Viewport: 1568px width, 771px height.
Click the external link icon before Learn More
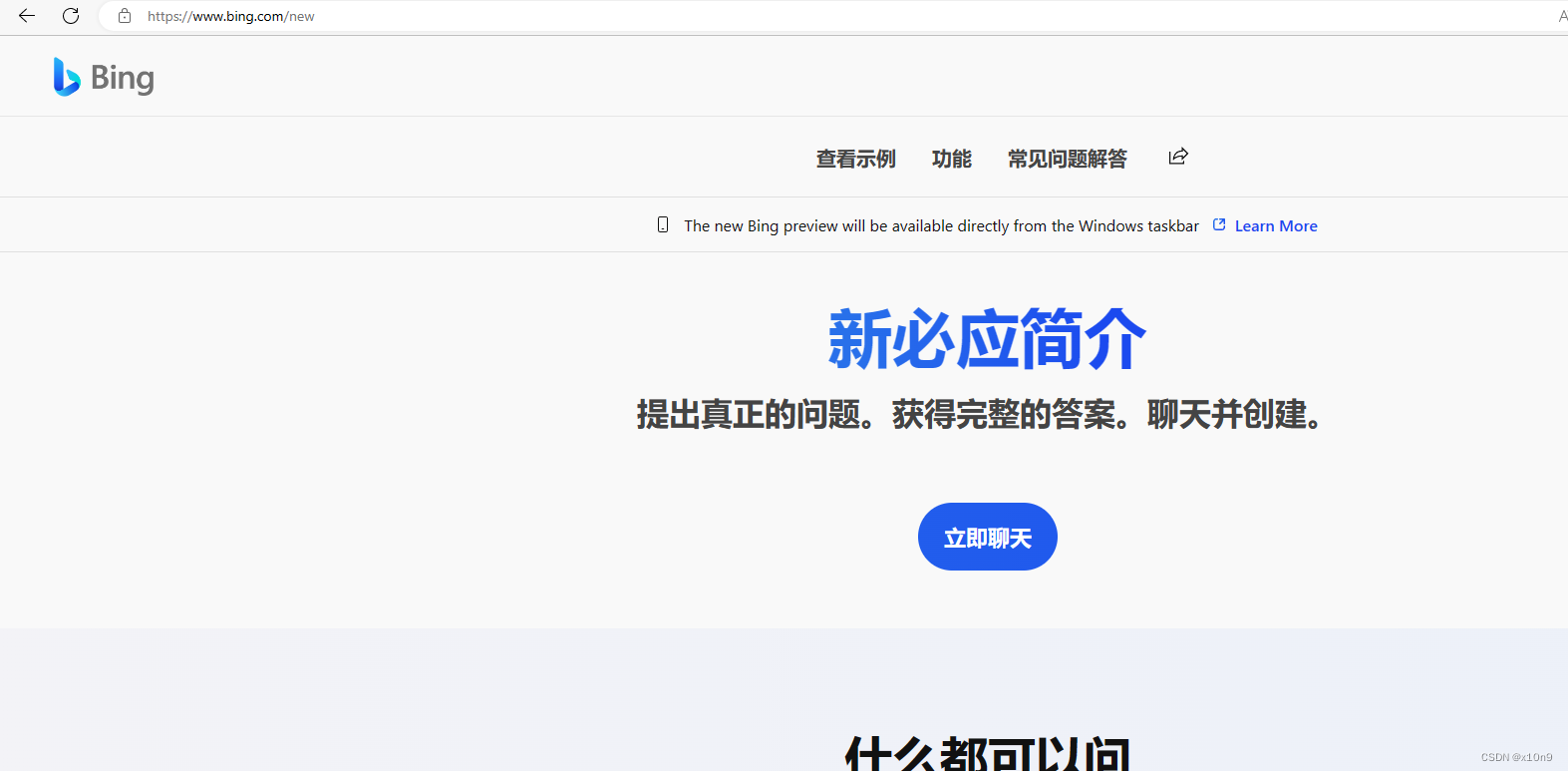pyautogui.click(x=1219, y=224)
